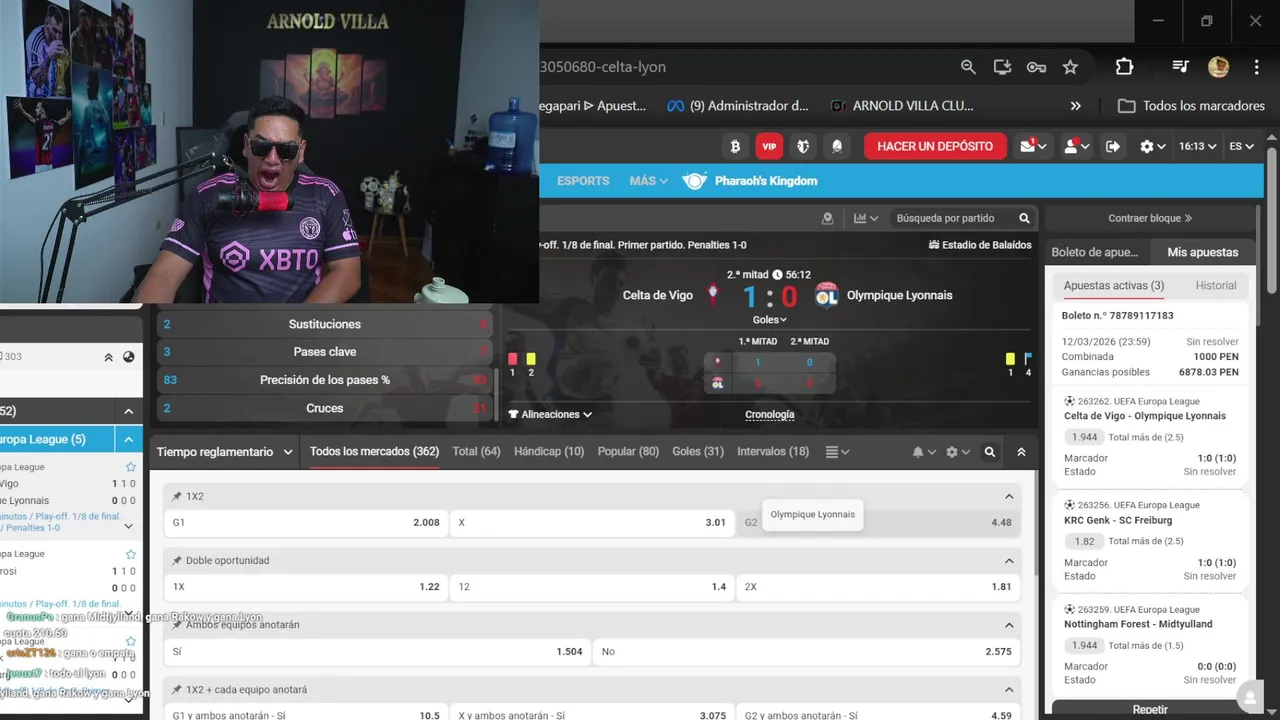Open the 16:13 time zone dropdown

click(1198, 146)
